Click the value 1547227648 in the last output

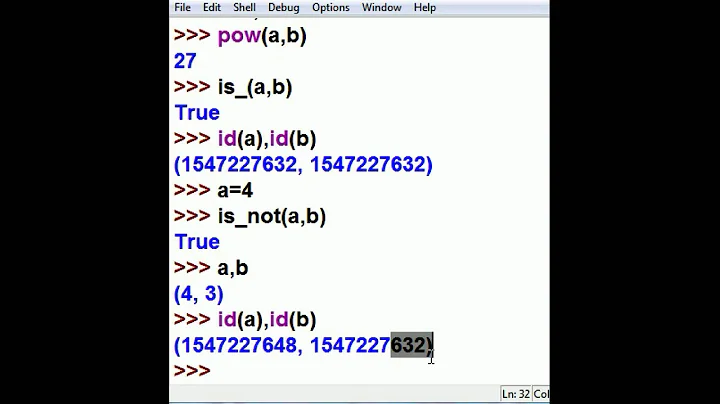point(239,345)
